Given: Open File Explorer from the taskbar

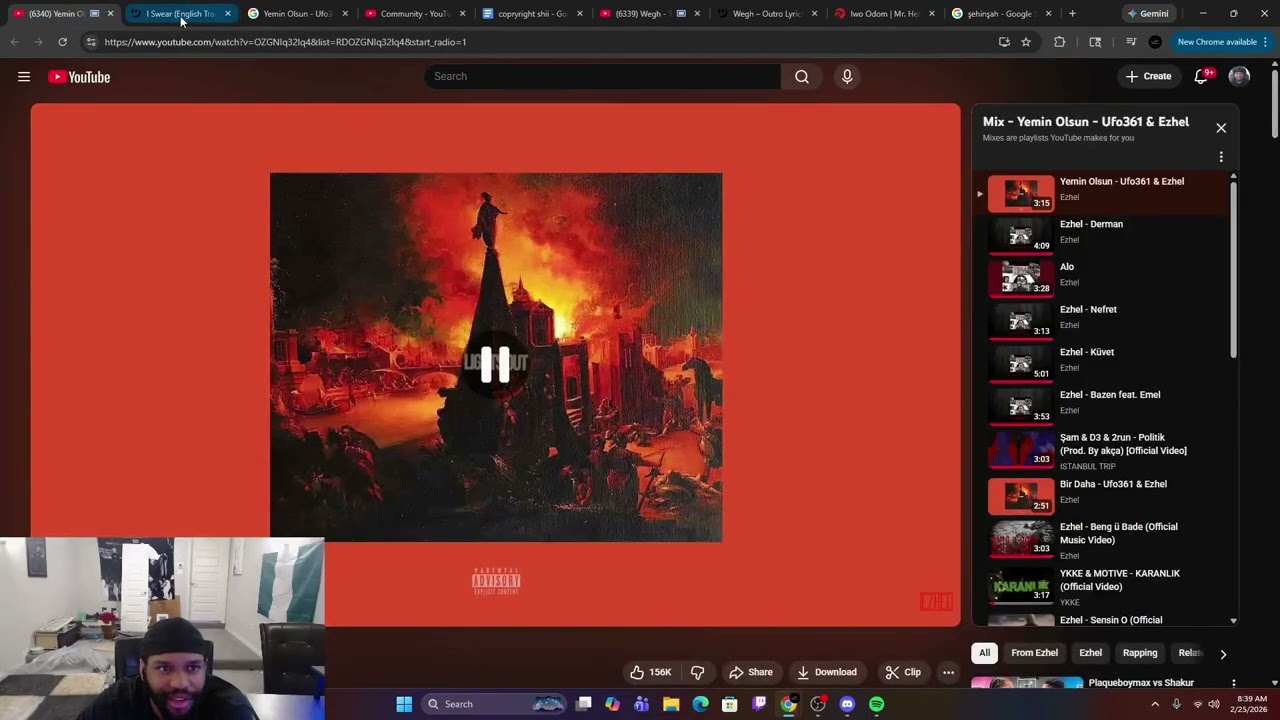Looking at the screenshot, I should [671, 704].
